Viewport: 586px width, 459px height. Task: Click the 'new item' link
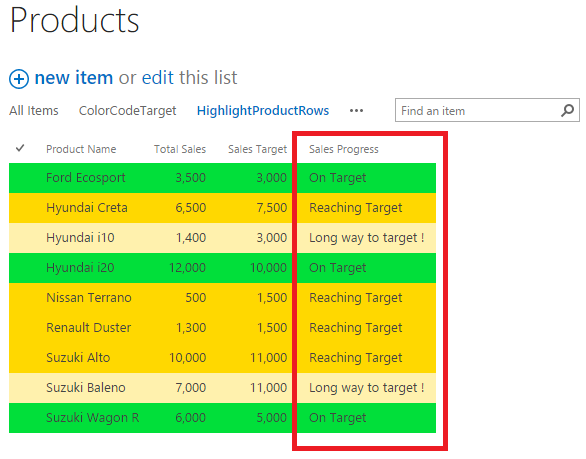[x=74, y=78]
